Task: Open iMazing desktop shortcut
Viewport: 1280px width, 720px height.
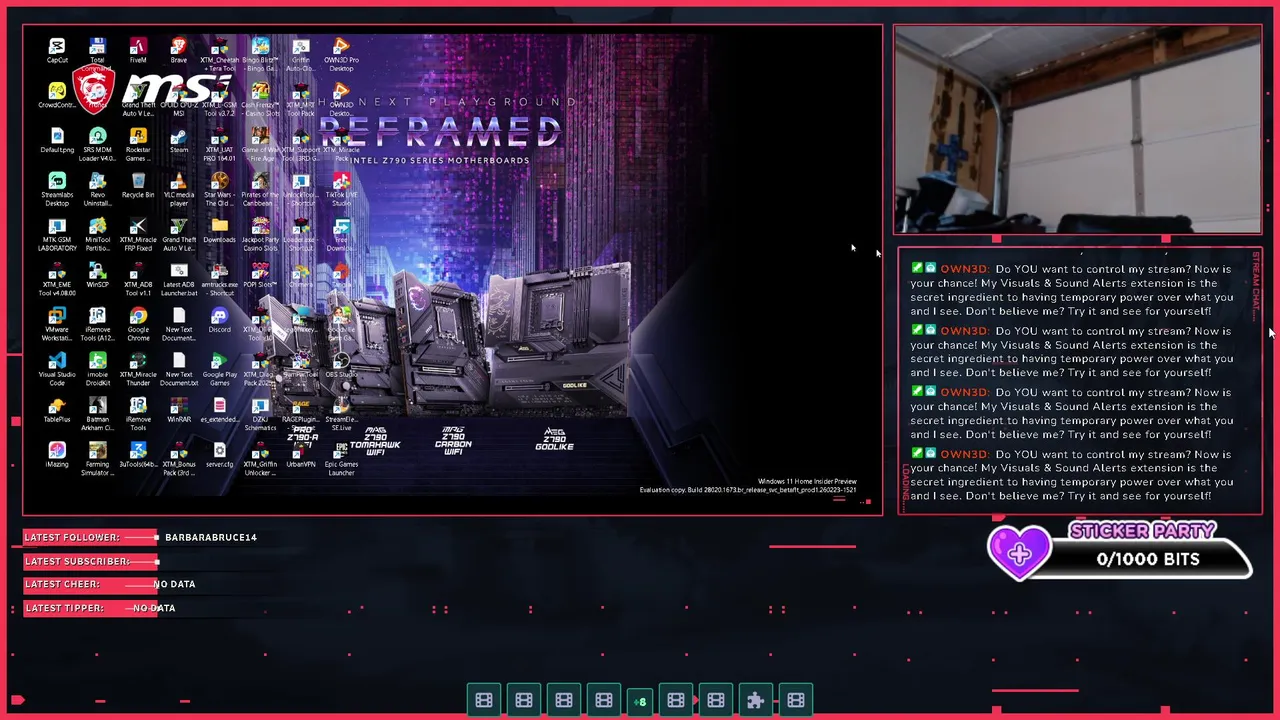Action: pyautogui.click(x=57, y=456)
